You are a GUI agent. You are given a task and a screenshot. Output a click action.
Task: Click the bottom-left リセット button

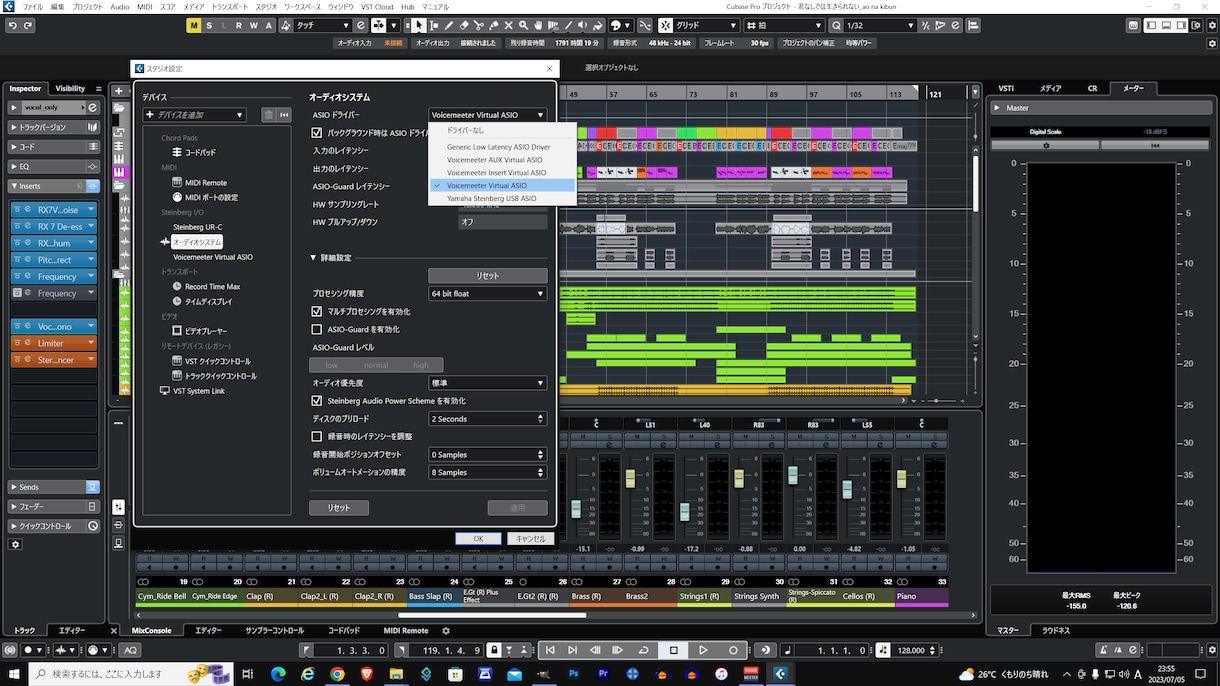click(x=339, y=508)
